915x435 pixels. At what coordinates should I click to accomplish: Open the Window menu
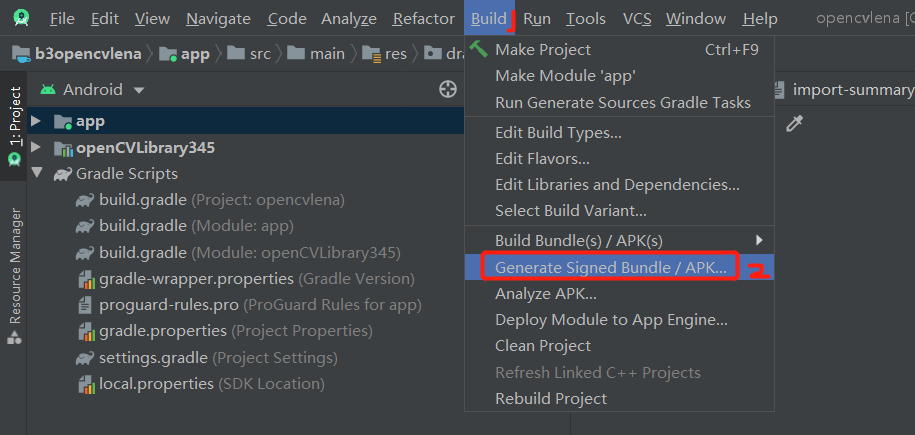click(697, 19)
